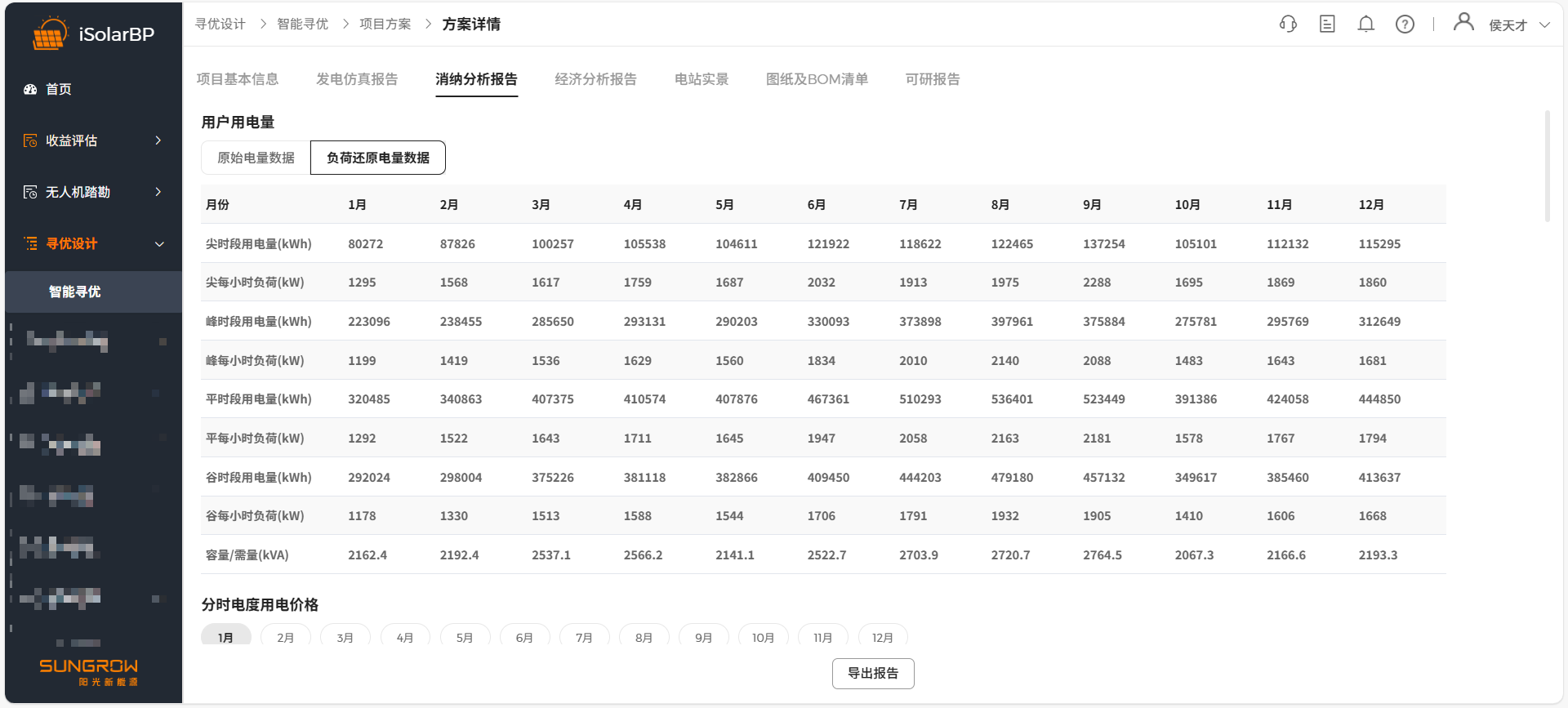Switch to 发电仿真报告 tab
1568x708 pixels.
click(357, 79)
